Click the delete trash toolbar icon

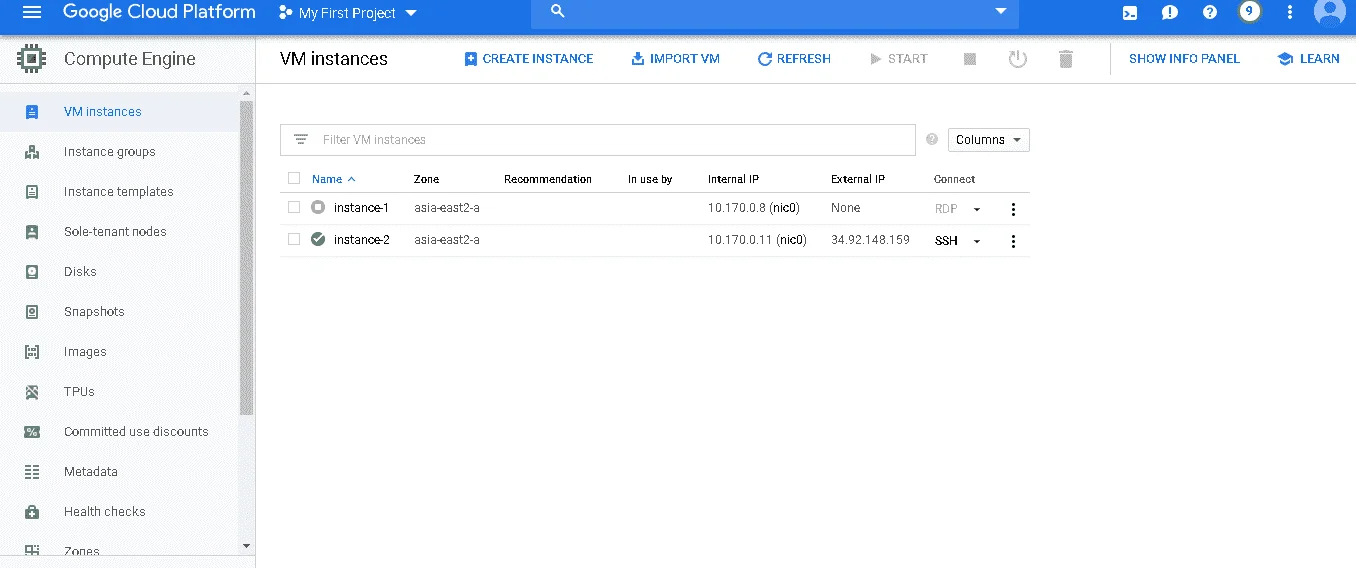pos(1066,59)
